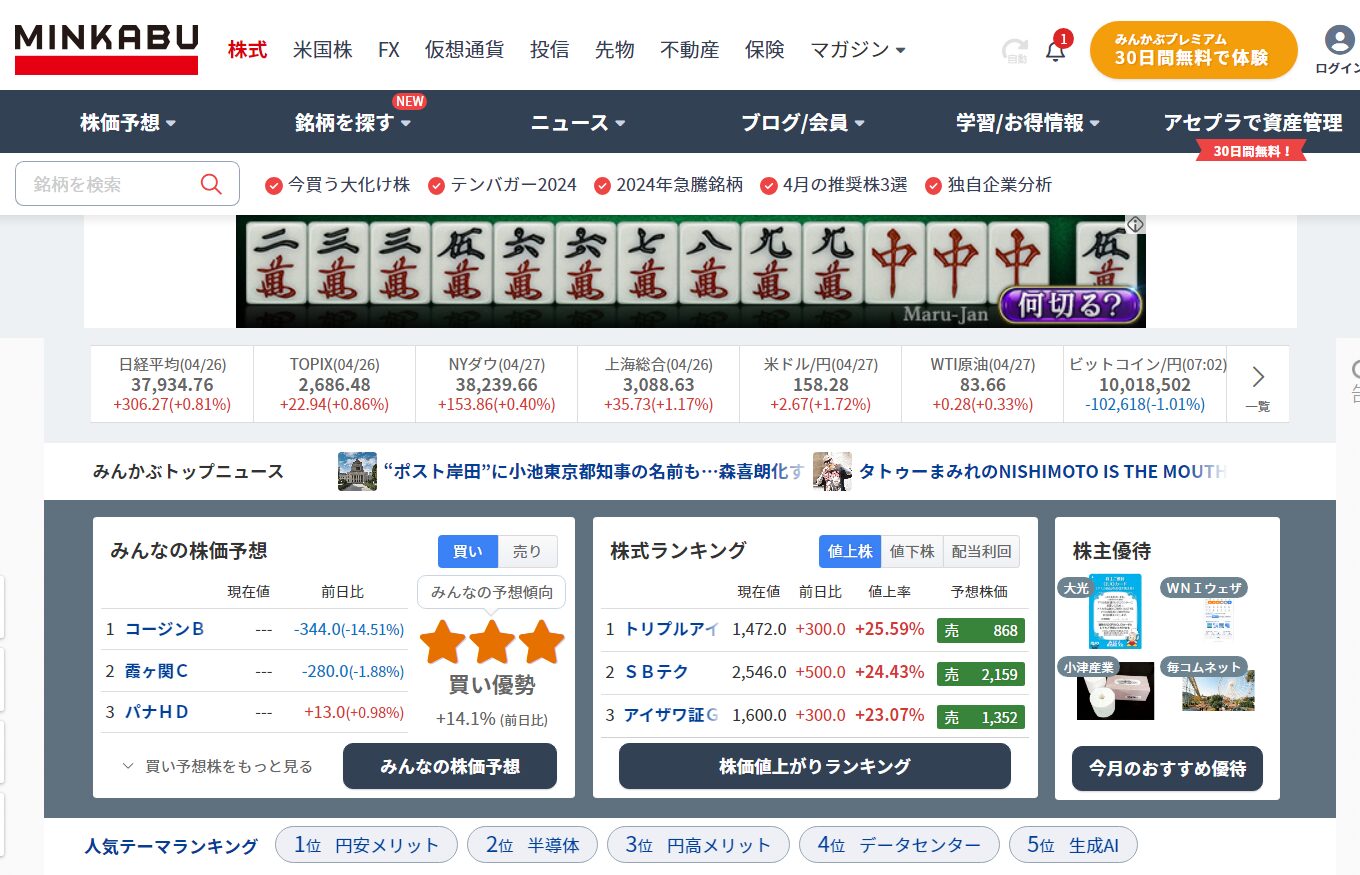1360x875 pixels.
Task: Click the search magnifier icon
Action: pyautogui.click(x=211, y=184)
